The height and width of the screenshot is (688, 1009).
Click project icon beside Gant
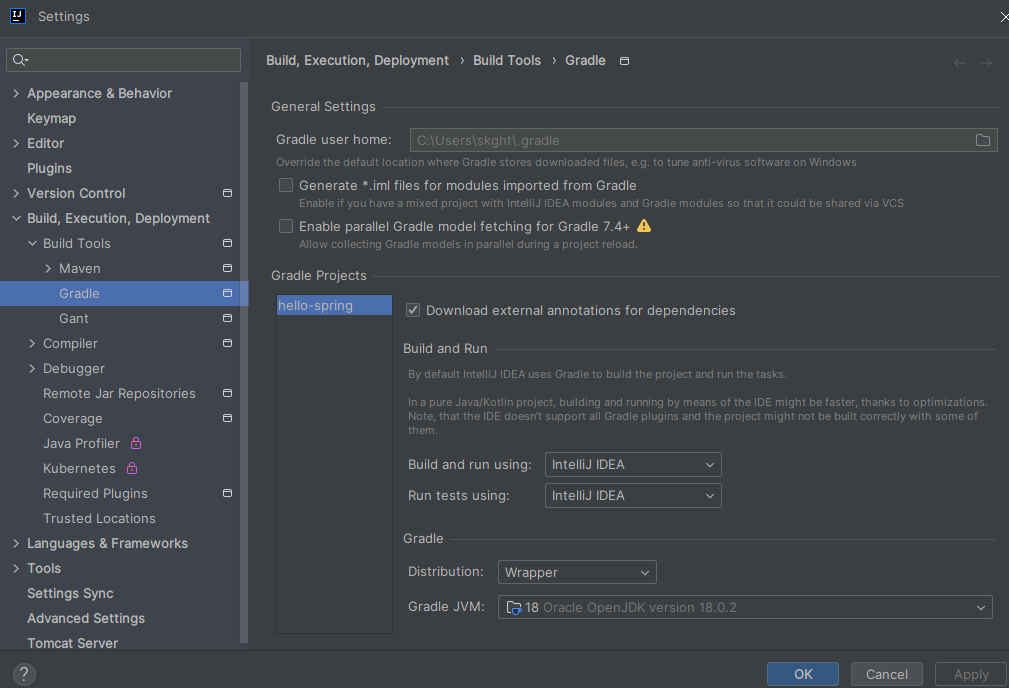(x=227, y=319)
